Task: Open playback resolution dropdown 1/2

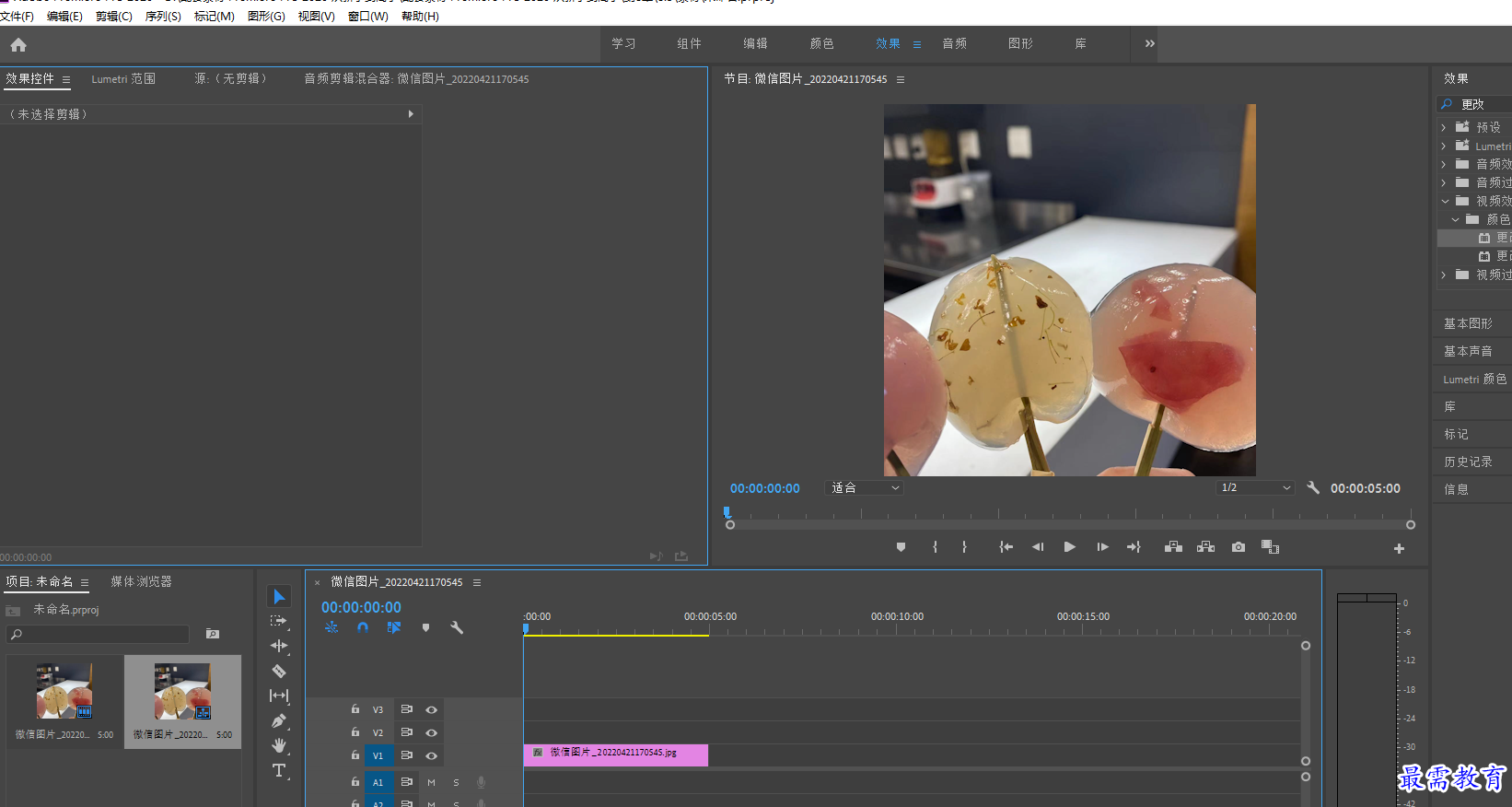Action: click(x=1255, y=488)
